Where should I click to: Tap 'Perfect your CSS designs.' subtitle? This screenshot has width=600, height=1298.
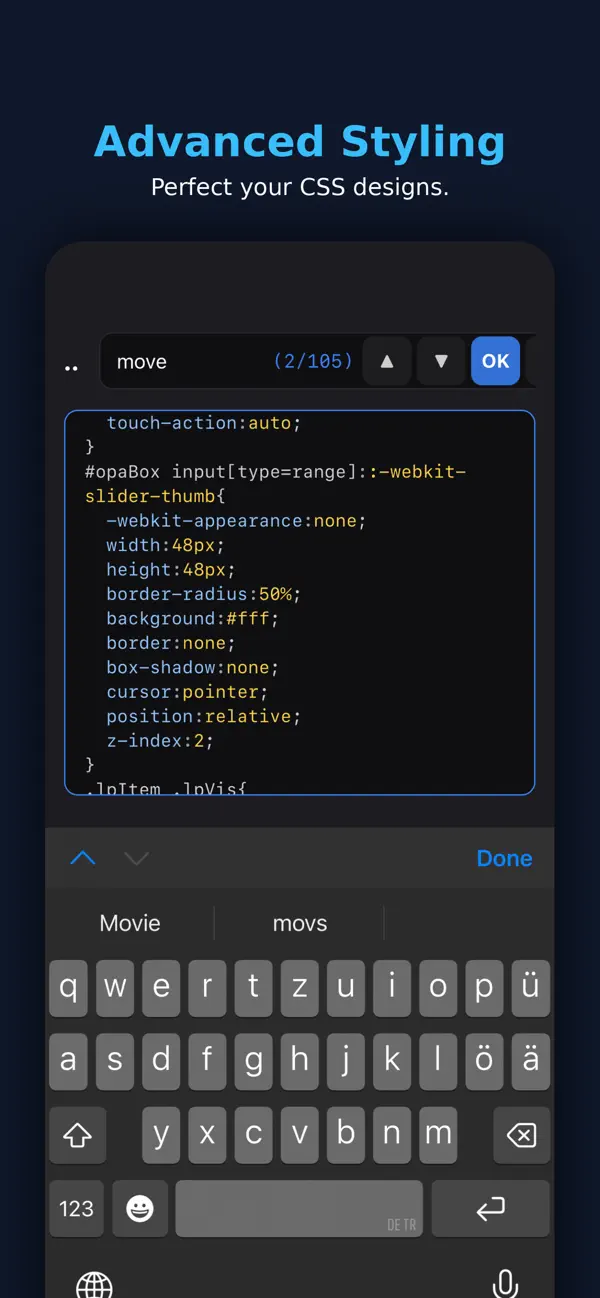coord(300,187)
